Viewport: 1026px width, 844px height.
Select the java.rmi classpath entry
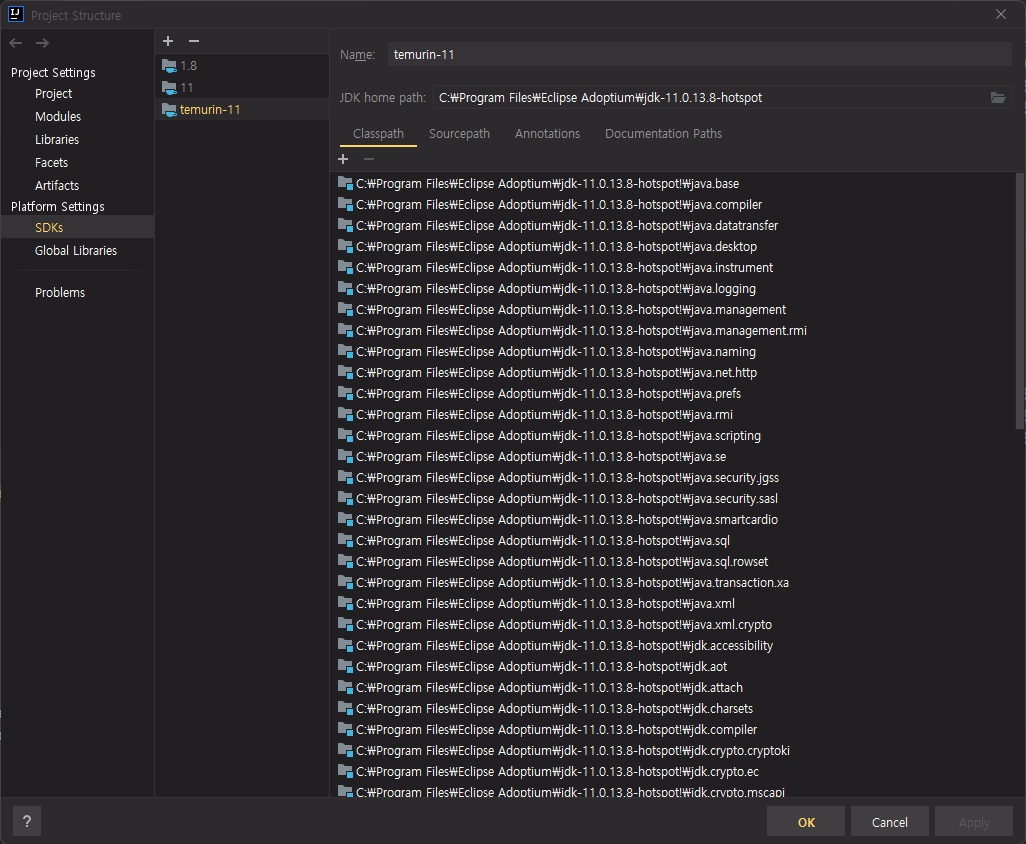coord(674,414)
